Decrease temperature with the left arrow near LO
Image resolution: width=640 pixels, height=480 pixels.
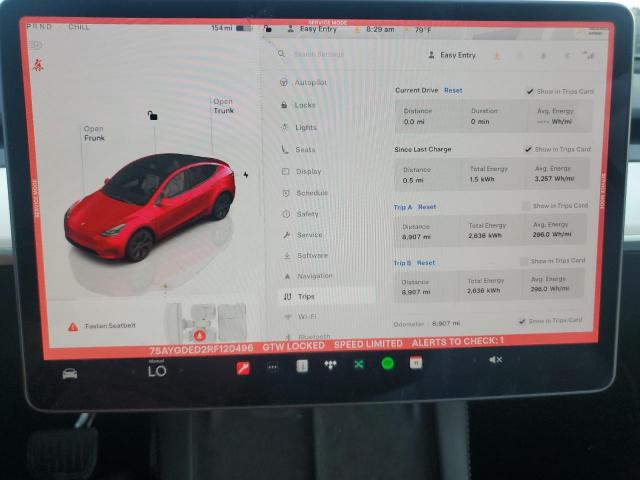pos(133,371)
